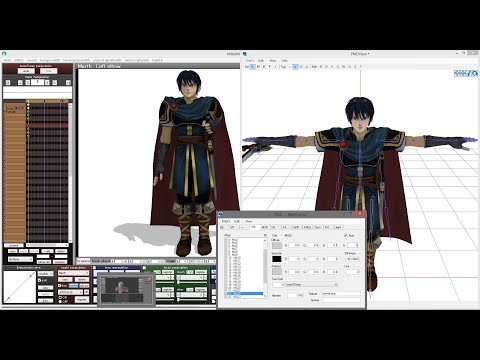Image resolution: width=480 pixels, height=360 pixels.
Task: Jump to the last frame in MMD
Action: [68, 83]
